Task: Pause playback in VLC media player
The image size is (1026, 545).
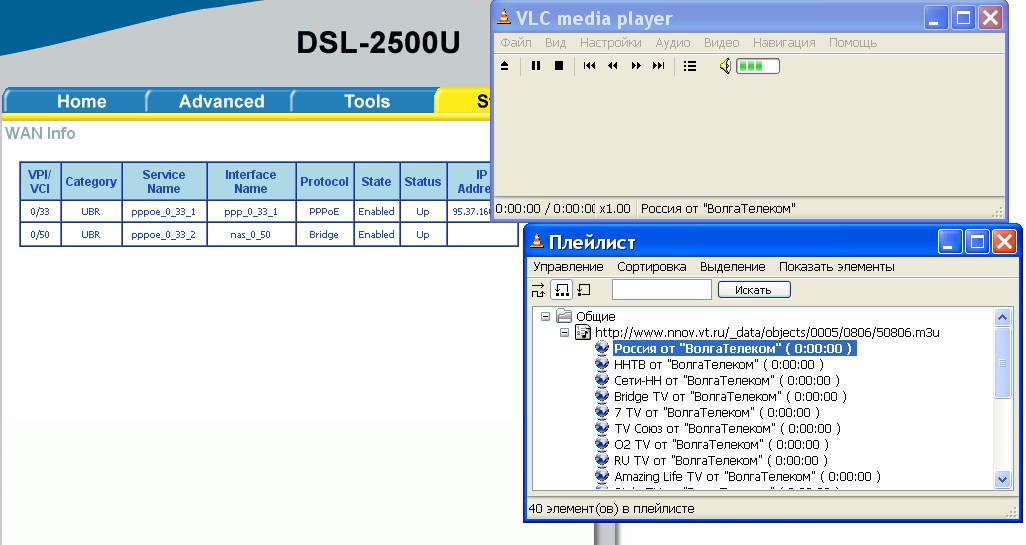Action: point(536,66)
